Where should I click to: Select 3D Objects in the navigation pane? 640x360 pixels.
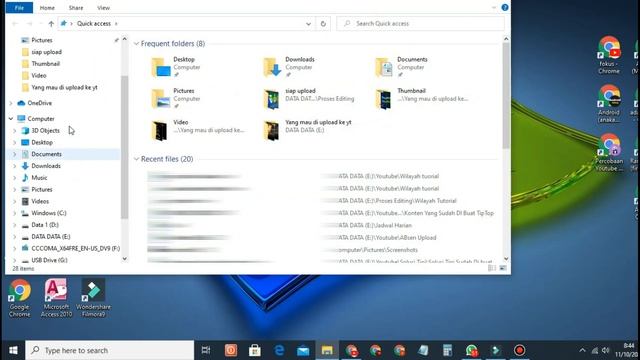click(x=45, y=131)
